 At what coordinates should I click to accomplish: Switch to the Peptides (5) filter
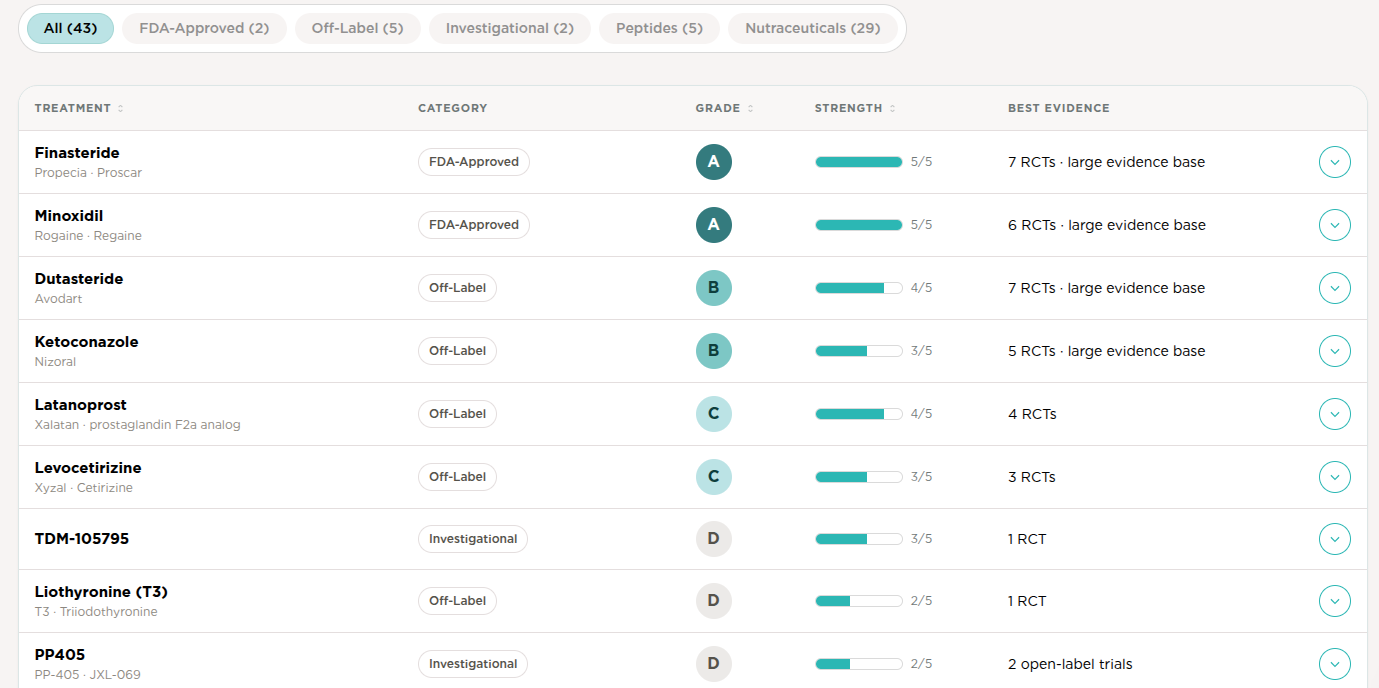tap(659, 28)
